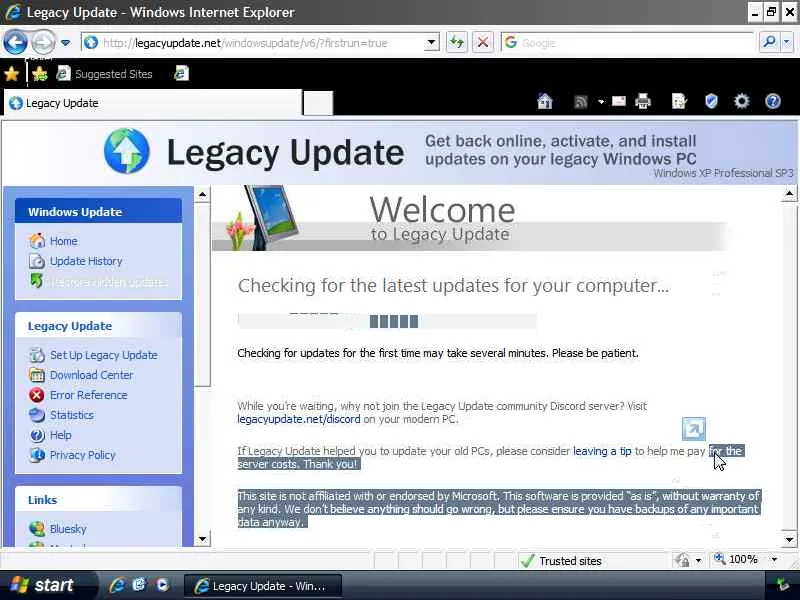Select the Legacy Update browser tab
This screenshot has width=800, height=600.
(x=153, y=103)
